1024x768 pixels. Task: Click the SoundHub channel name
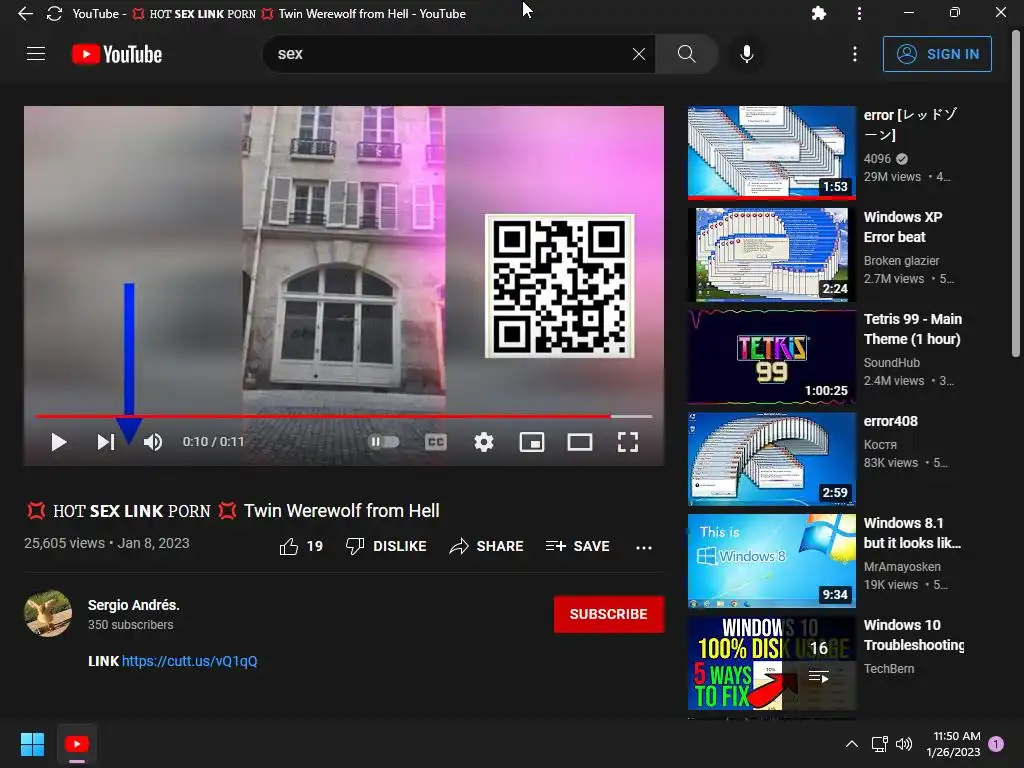891,362
